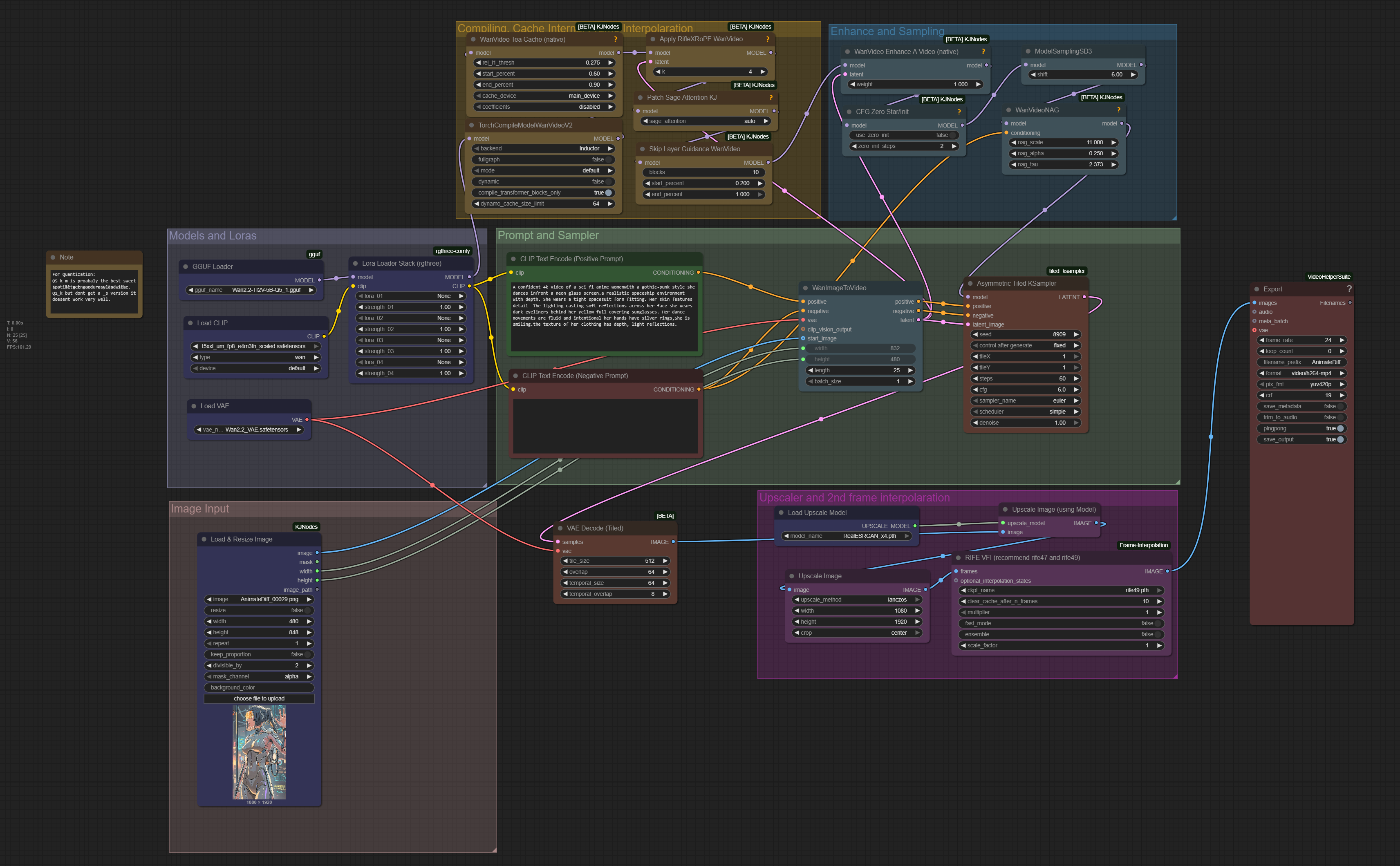Collapse the Load VAE node dot

[194, 406]
